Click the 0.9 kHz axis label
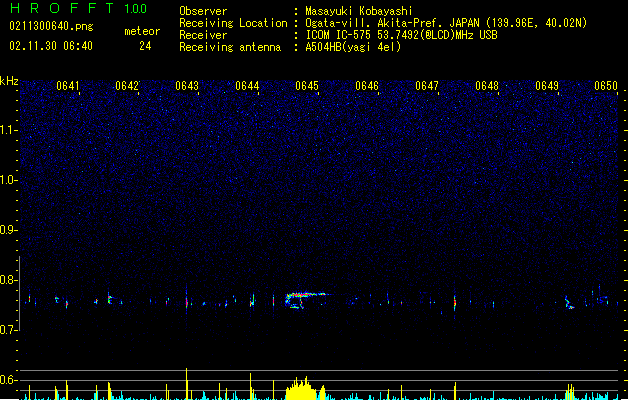 (8, 230)
